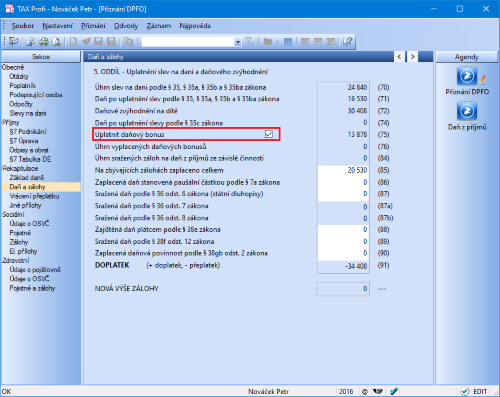Open print preview from the toolbar

point(57,42)
